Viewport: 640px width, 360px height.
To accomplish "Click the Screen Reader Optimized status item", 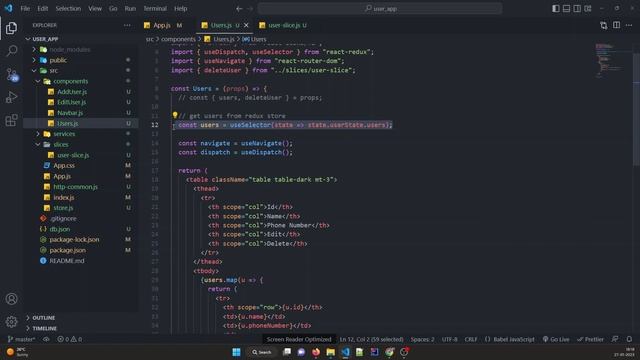I will coord(299,339).
